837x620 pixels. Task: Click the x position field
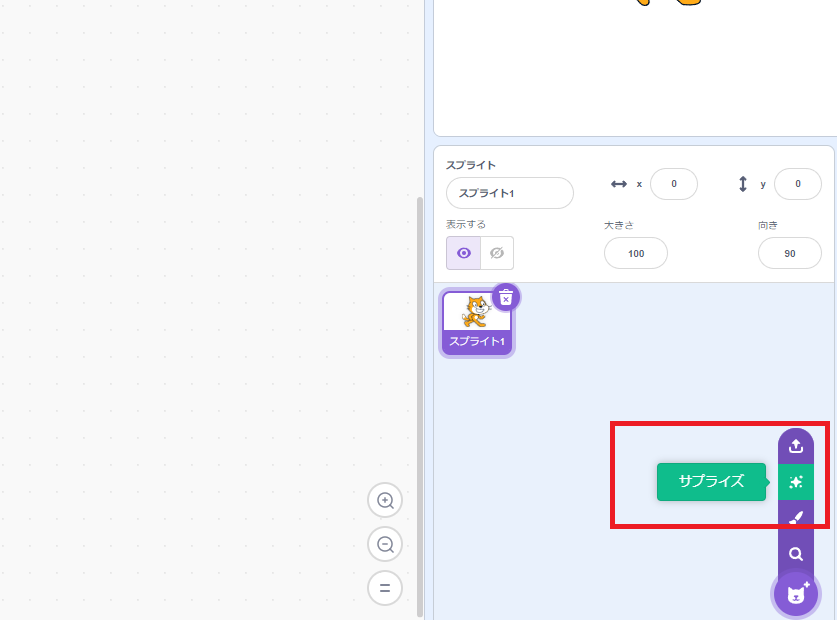[x=673, y=184]
